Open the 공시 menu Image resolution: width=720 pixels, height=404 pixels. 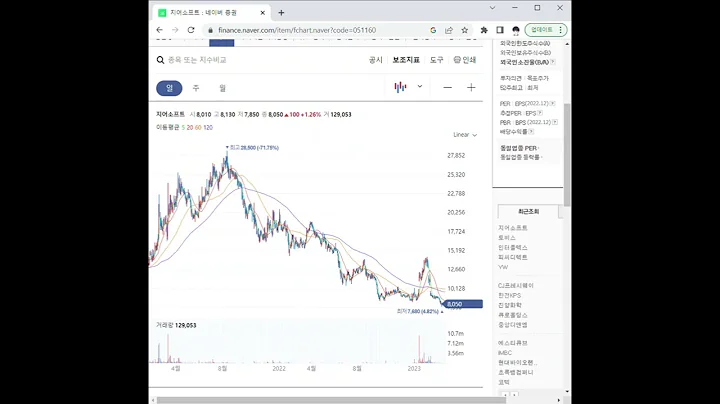pyautogui.click(x=375, y=60)
